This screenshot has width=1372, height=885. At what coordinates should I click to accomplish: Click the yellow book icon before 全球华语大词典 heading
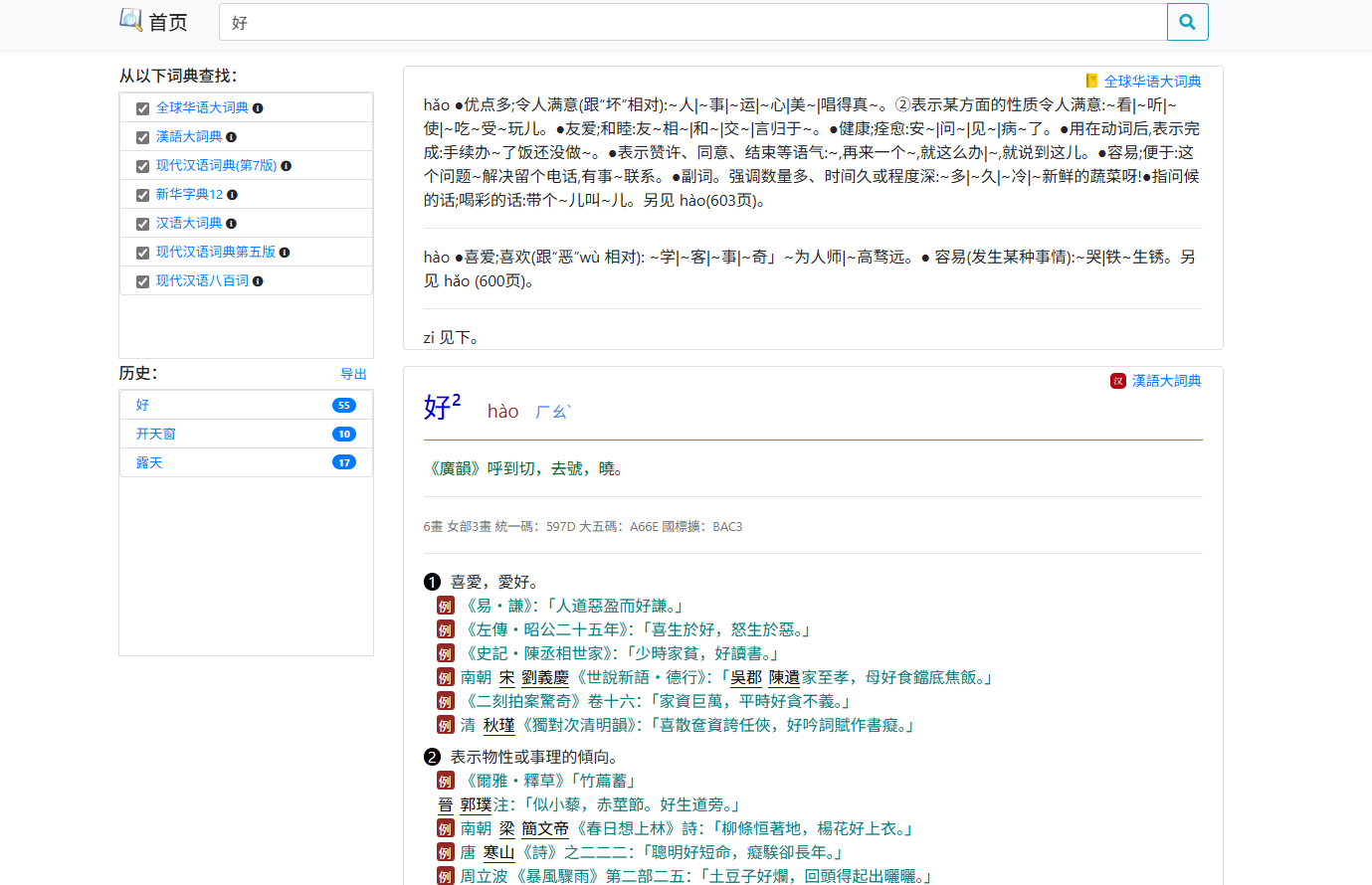pyautogui.click(x=1090, y=82)
